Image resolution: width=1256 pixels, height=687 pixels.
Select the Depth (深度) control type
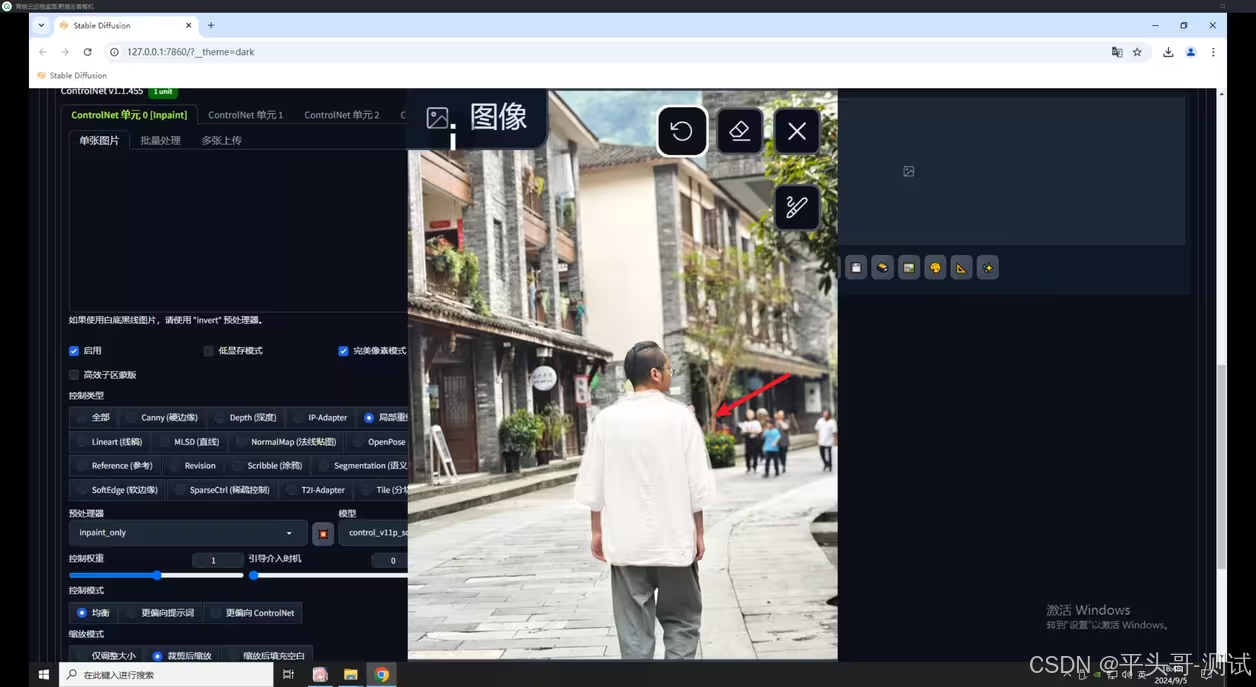click(x=246, y=417)
